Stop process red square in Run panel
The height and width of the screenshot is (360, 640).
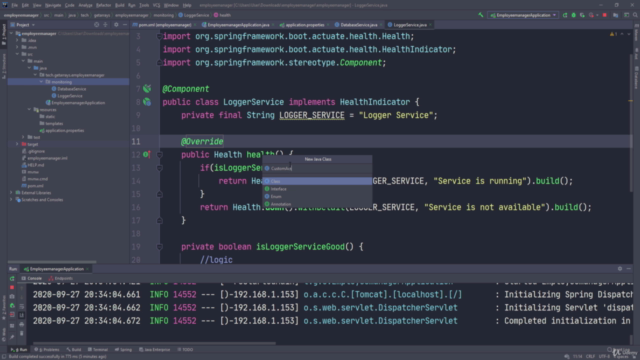tap(12, 287)
